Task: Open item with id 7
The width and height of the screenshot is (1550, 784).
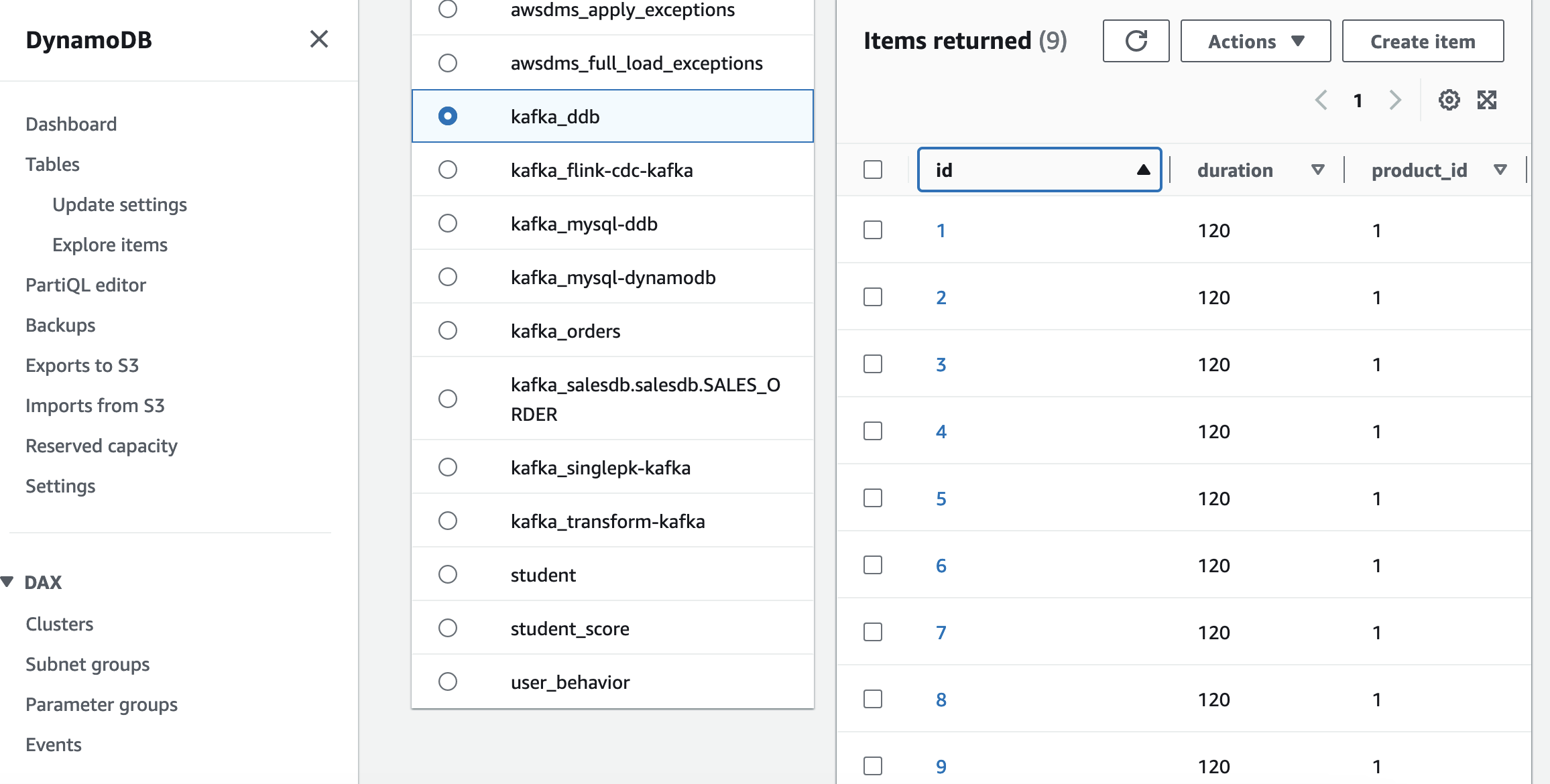Action: (x=941, y=633)
